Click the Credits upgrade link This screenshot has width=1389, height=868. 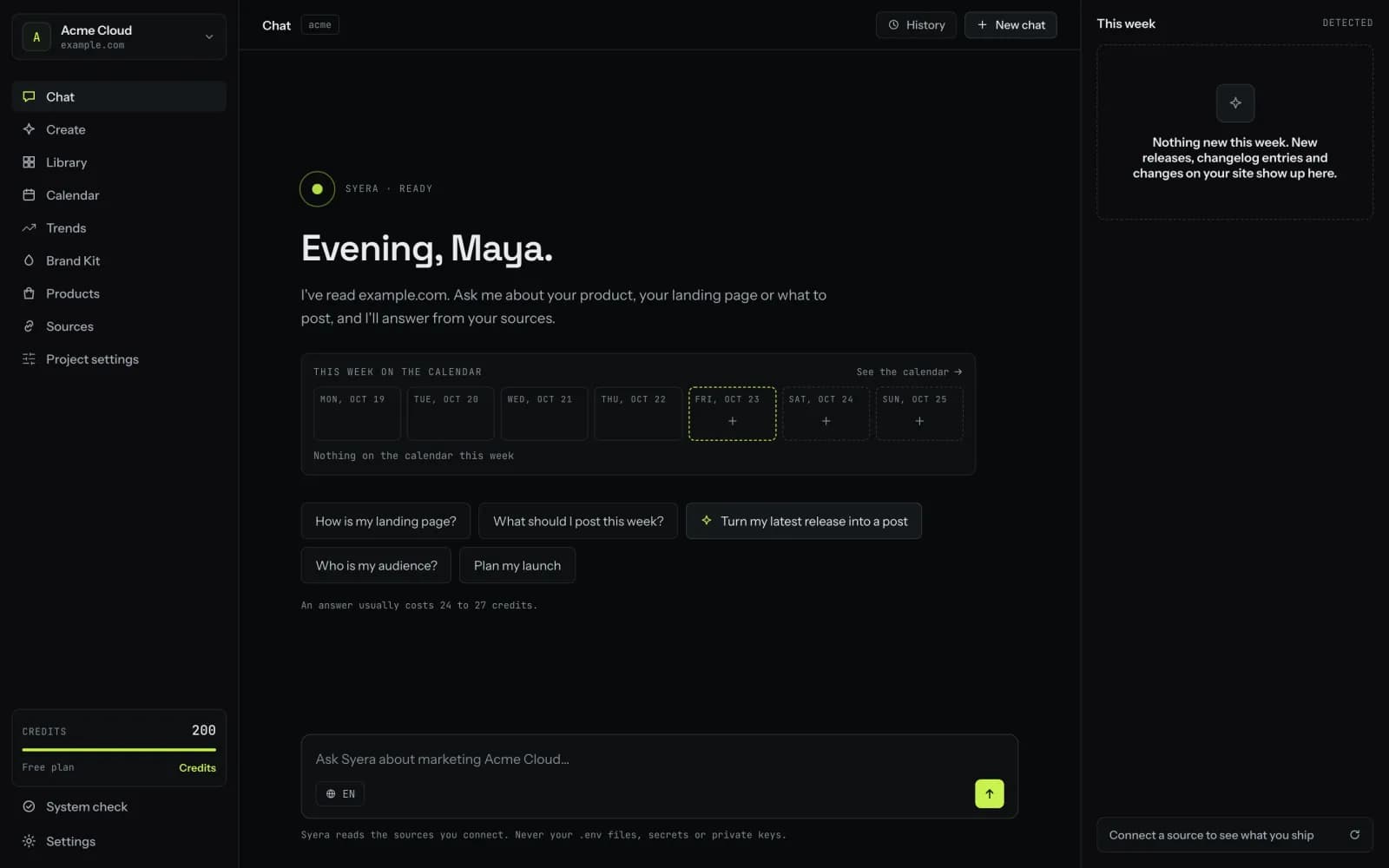click(x=197, y=768)
